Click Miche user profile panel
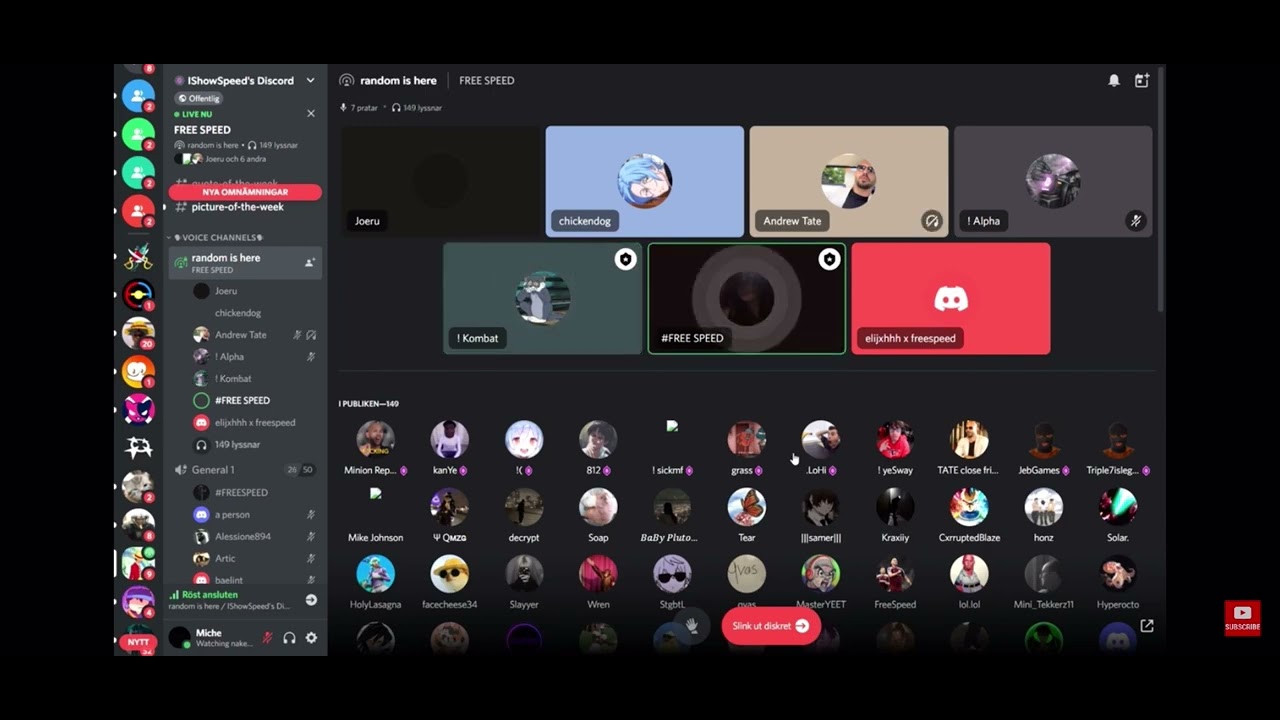This screenshot has height=720, width=1280. pyautogui.click(x=212, y=638)
